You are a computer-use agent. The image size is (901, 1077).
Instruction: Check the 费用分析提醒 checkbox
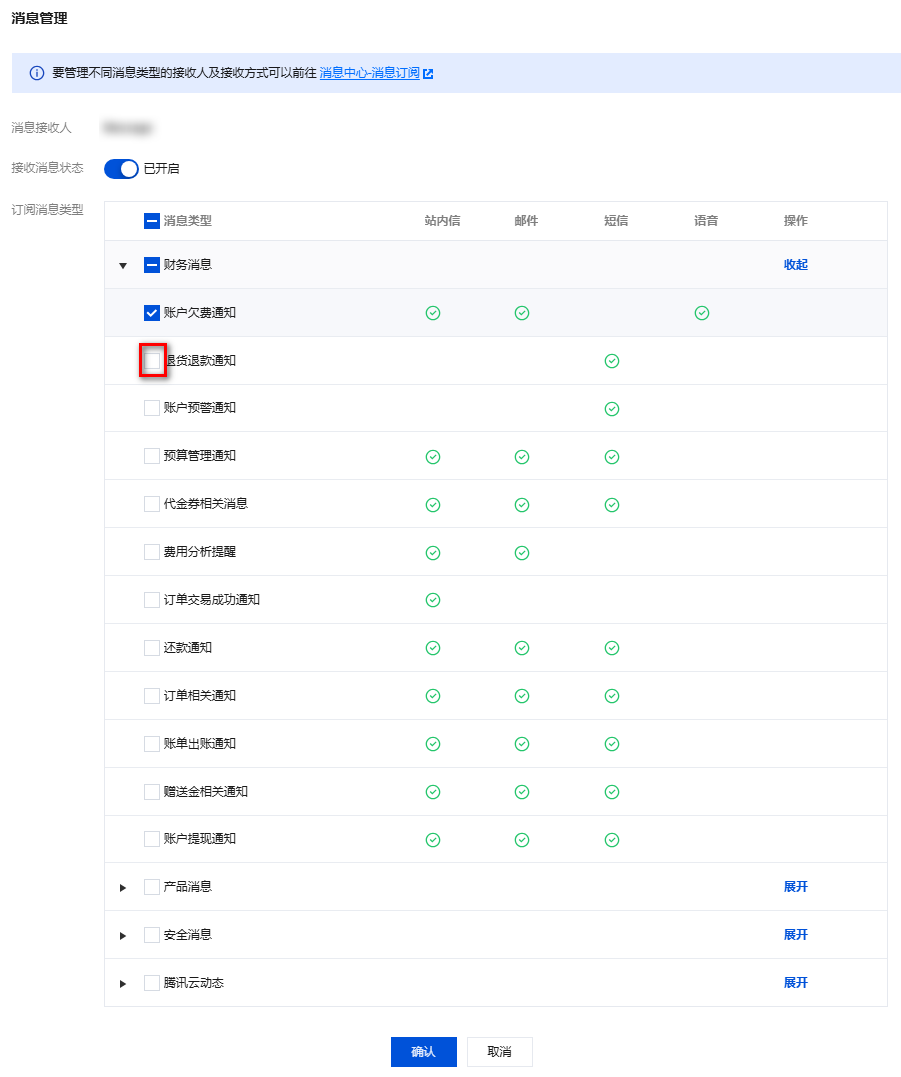click(152, 552)
